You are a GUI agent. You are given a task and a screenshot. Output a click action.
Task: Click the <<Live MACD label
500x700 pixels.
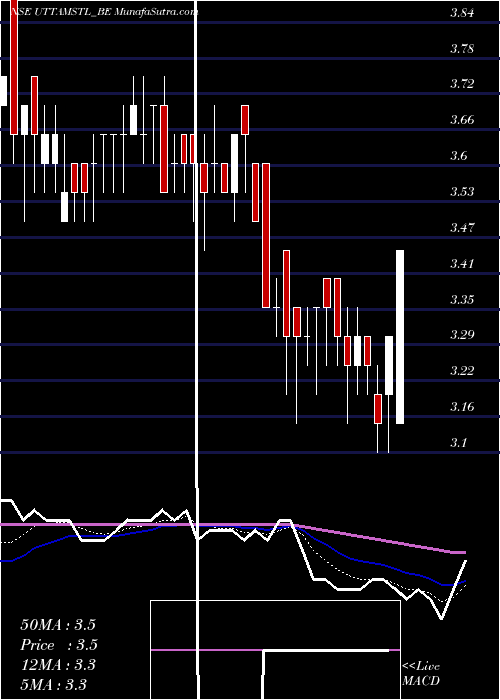coord(421,673)
